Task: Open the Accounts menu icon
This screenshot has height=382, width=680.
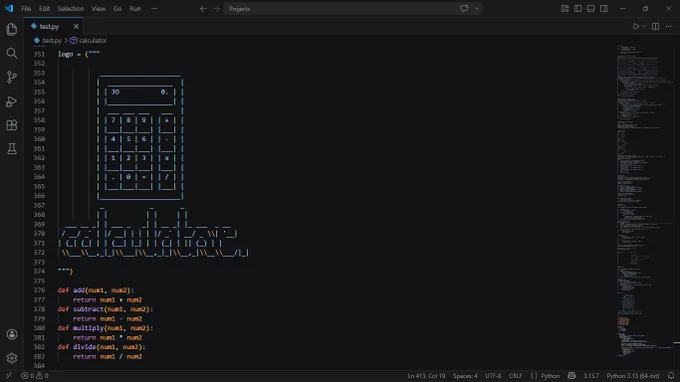Action: click(x=12, y=334)
